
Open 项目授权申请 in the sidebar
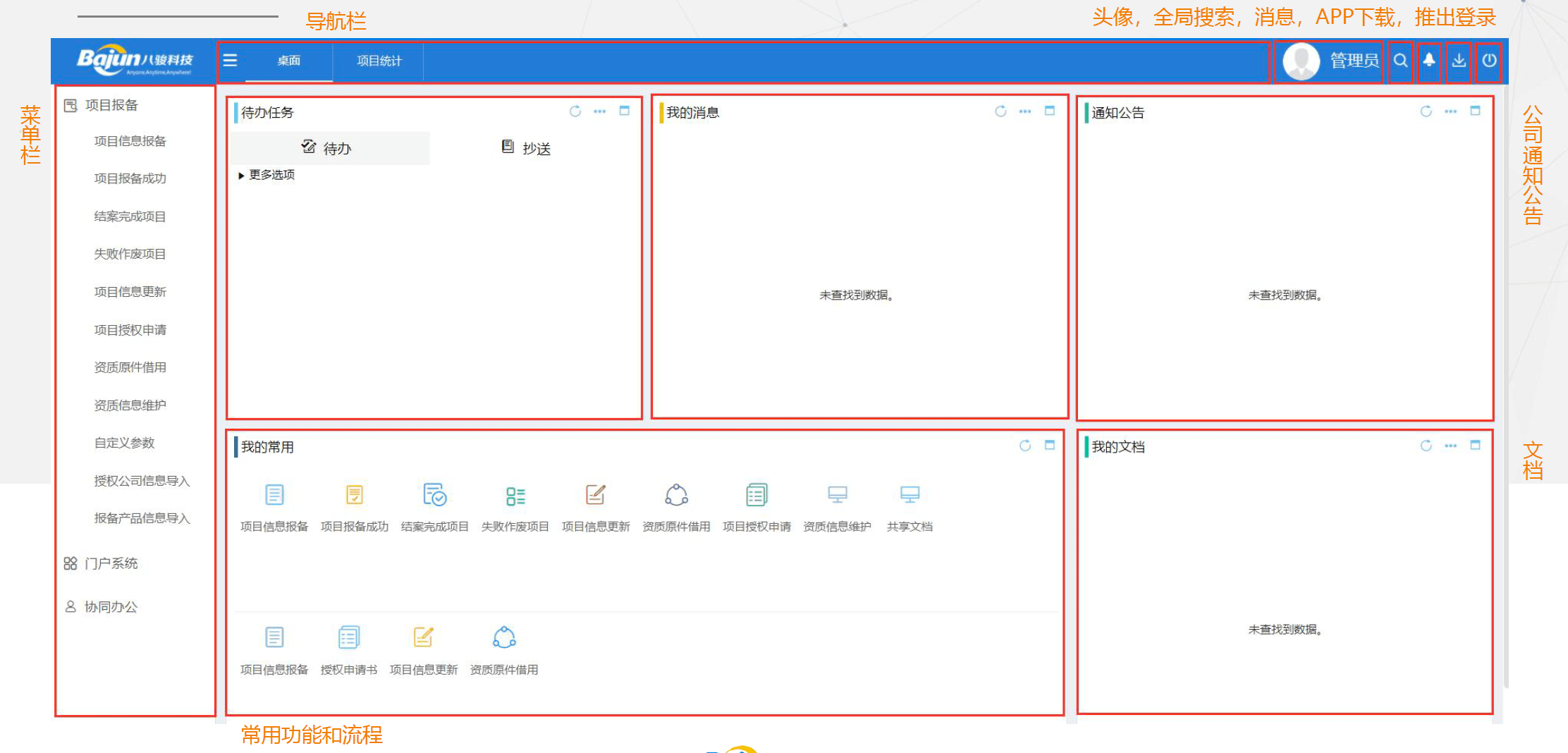point(130,330)
